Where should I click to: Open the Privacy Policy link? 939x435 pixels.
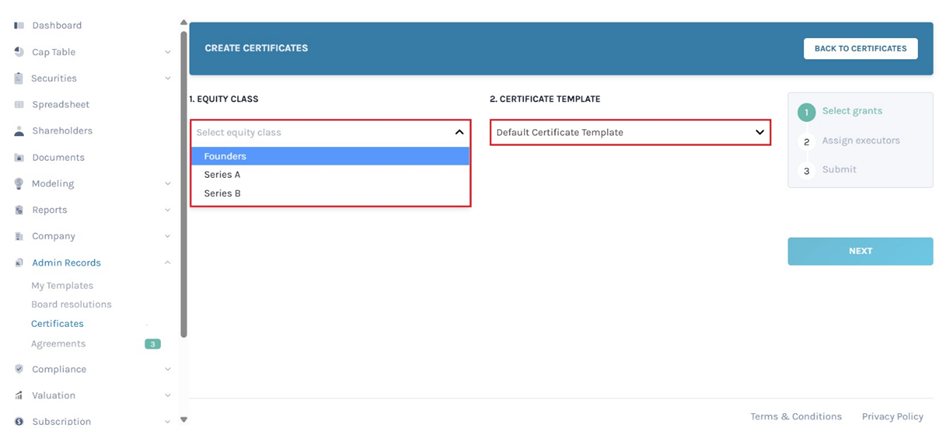[892, 416]
